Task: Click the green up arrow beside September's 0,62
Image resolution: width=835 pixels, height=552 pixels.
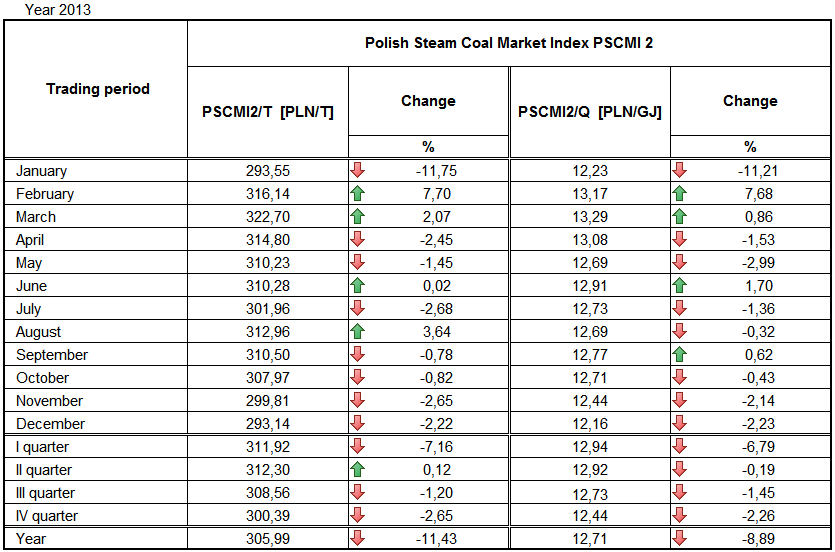Action: point(680,355)
